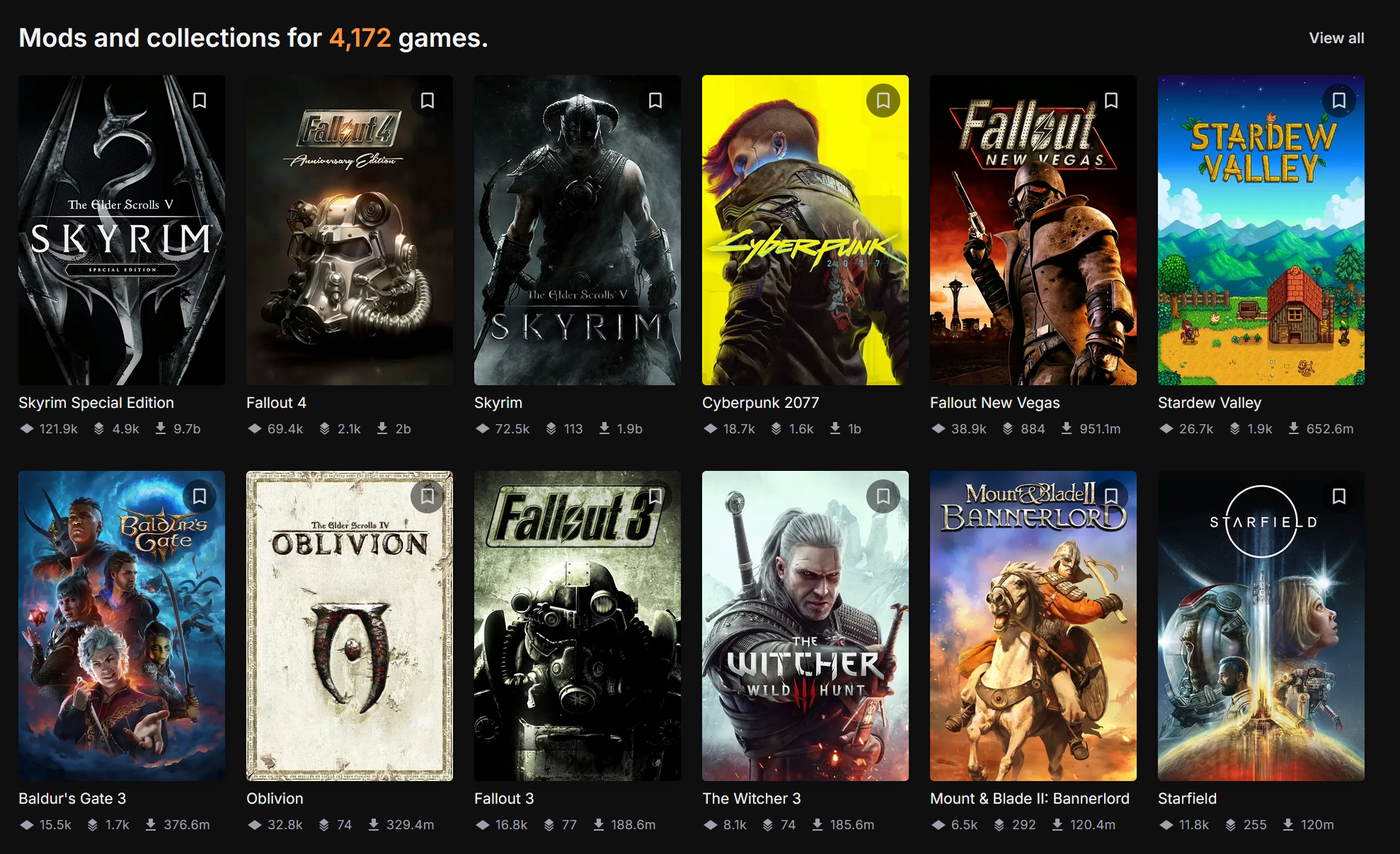Bookmark Fallout 4 game tile
This screenshot has height=854, width=1400.
coord(428,101)
